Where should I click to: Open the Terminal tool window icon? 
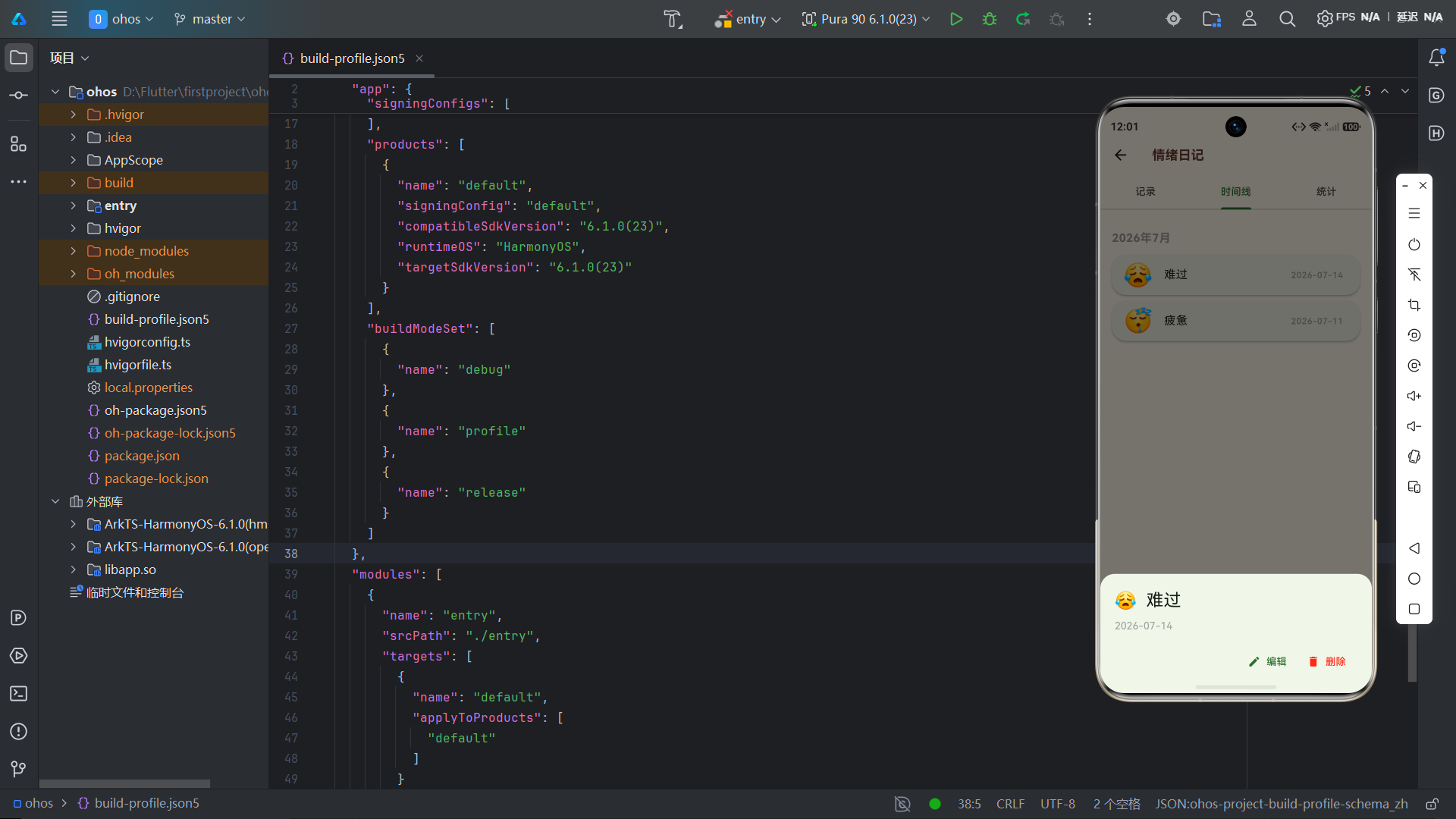[19, 693]
